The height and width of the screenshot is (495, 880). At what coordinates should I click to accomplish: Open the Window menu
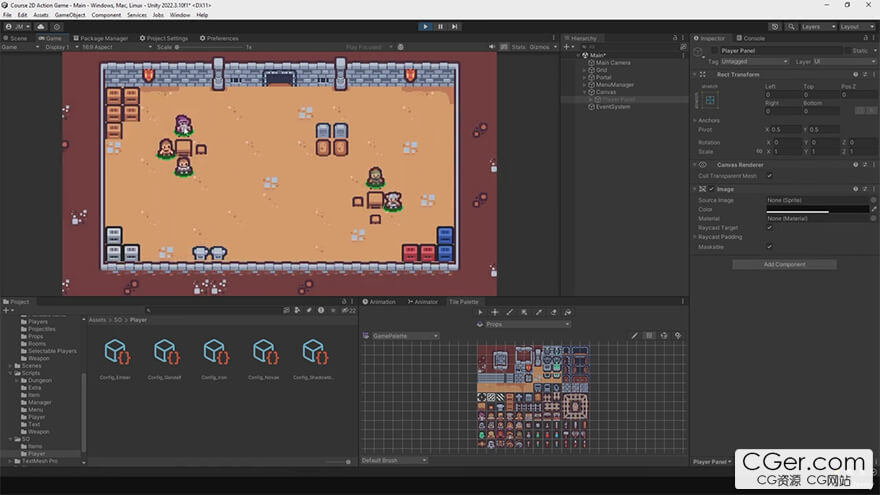pos(180,15)
